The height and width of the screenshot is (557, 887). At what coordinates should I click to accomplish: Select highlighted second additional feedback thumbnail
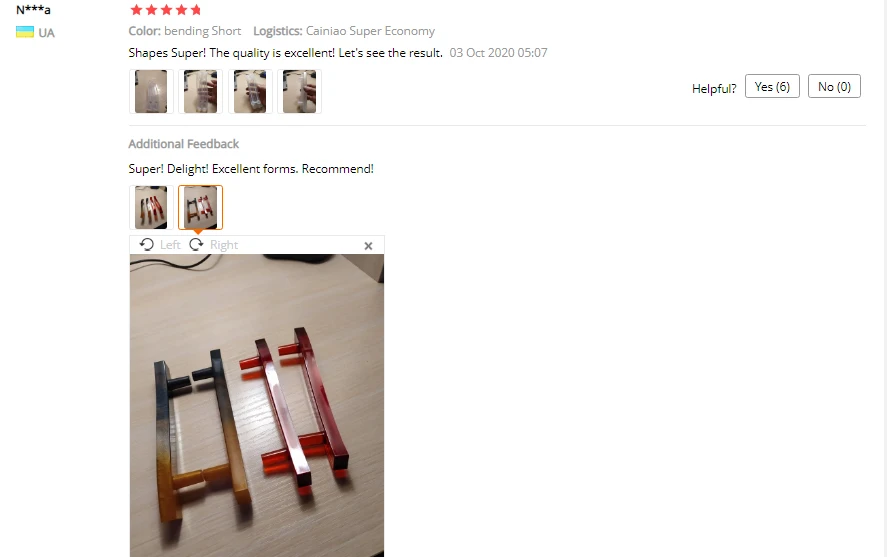(x=200, y=208)
